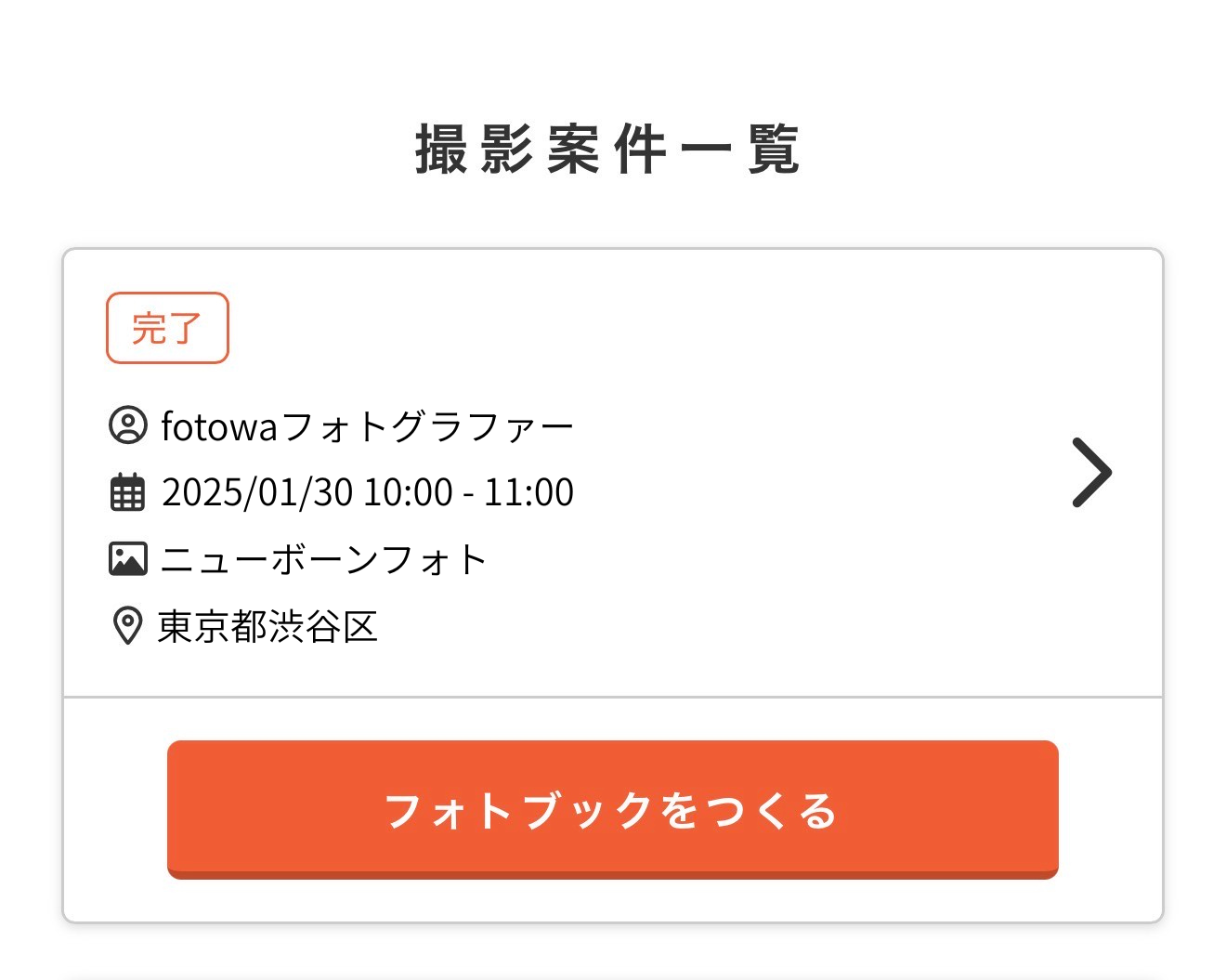Viewport: 1226px width, 980px height.
Task: Click the white space left of the フォトブック button
Action: point(115,809)
